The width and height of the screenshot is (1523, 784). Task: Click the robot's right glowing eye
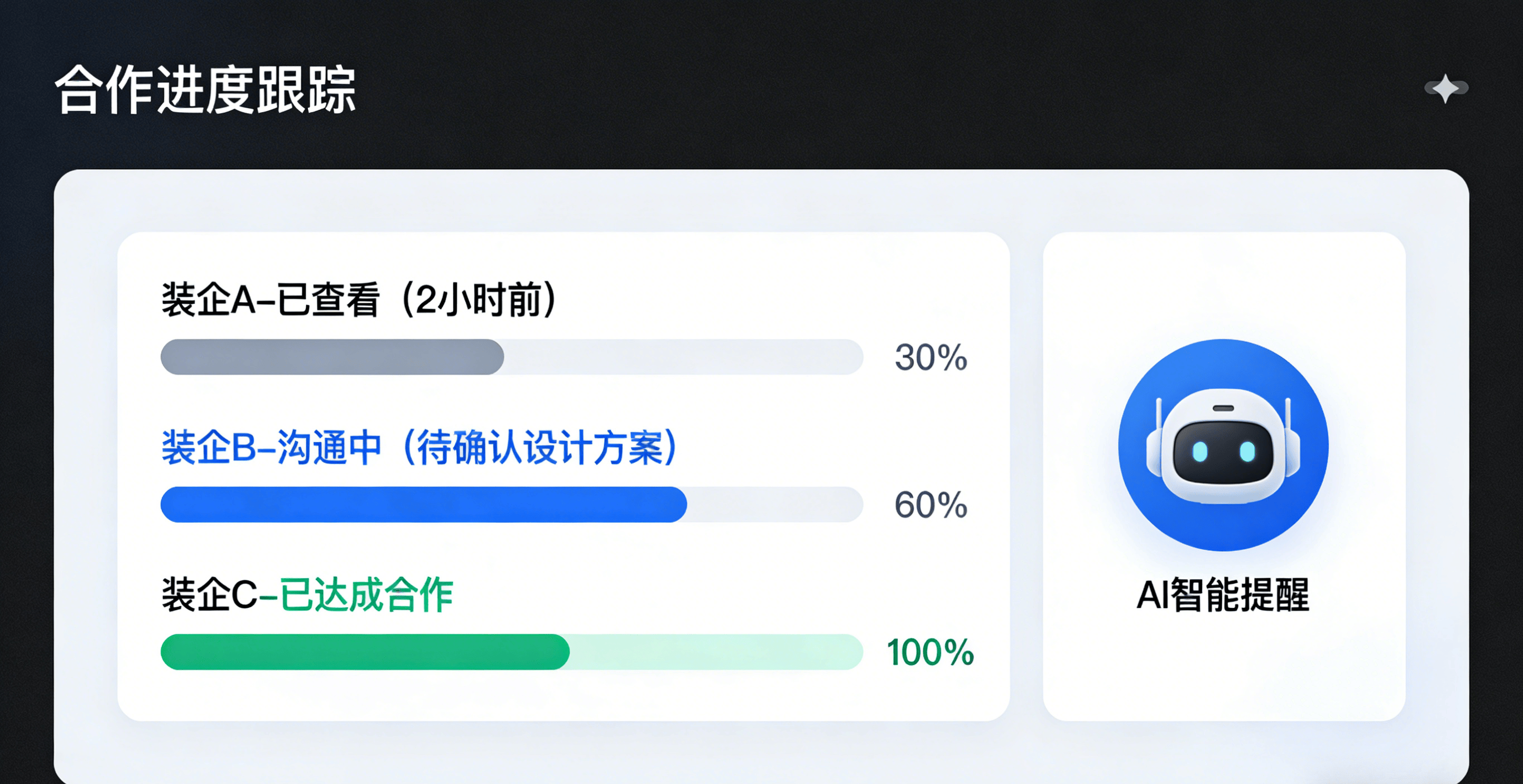coord(1247,452)
